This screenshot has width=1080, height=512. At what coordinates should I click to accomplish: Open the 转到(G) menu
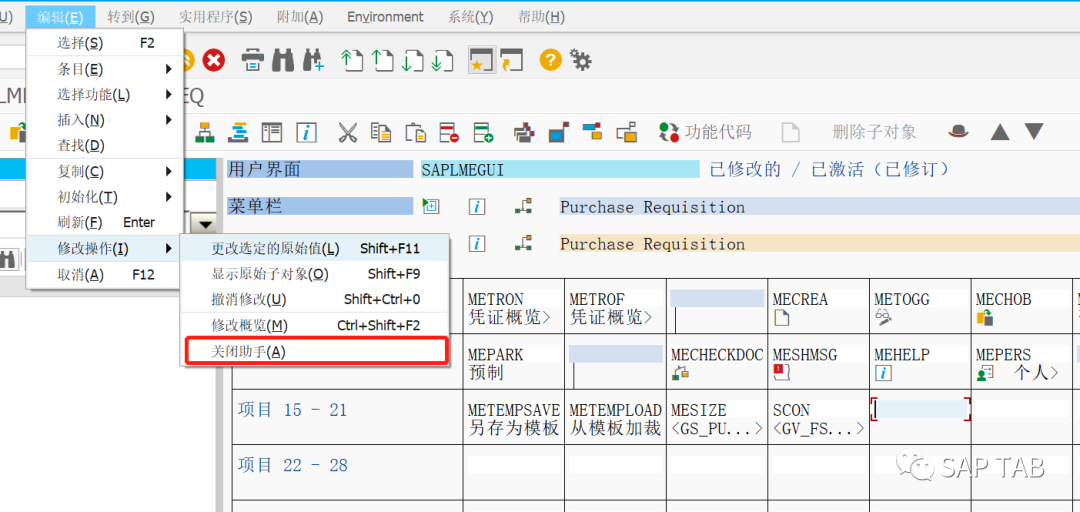coord(131,17)
